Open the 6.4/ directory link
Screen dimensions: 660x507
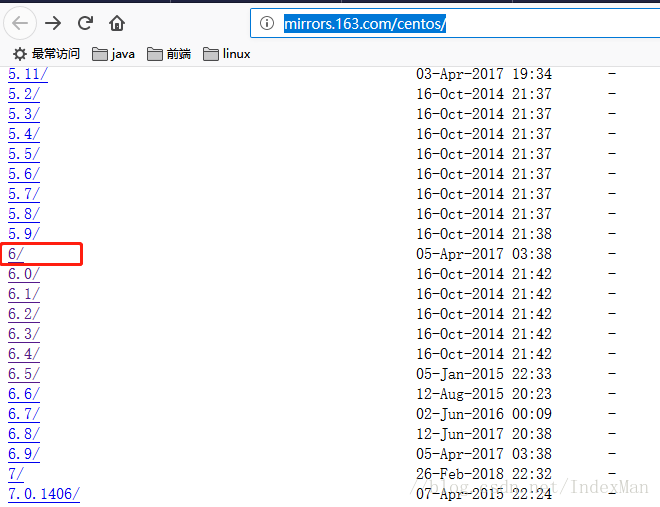[24, 354]
